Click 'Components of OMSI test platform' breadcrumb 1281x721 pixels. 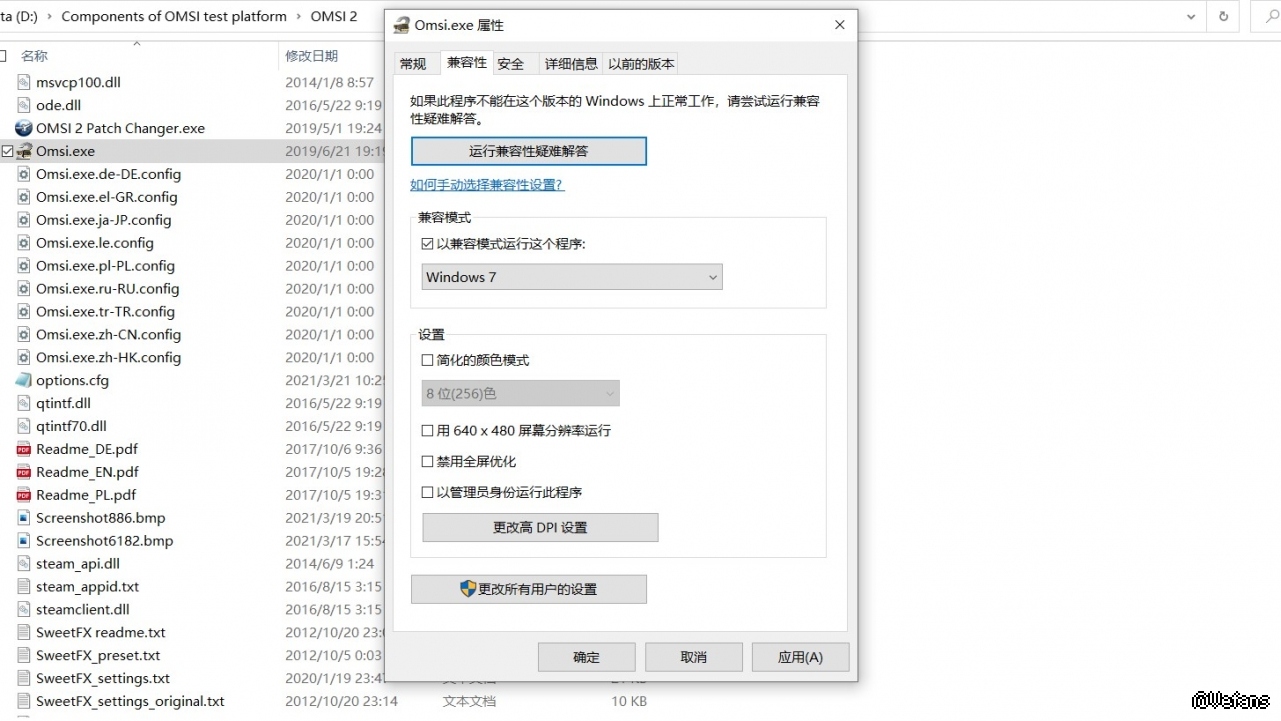click(x=174, y=17)
